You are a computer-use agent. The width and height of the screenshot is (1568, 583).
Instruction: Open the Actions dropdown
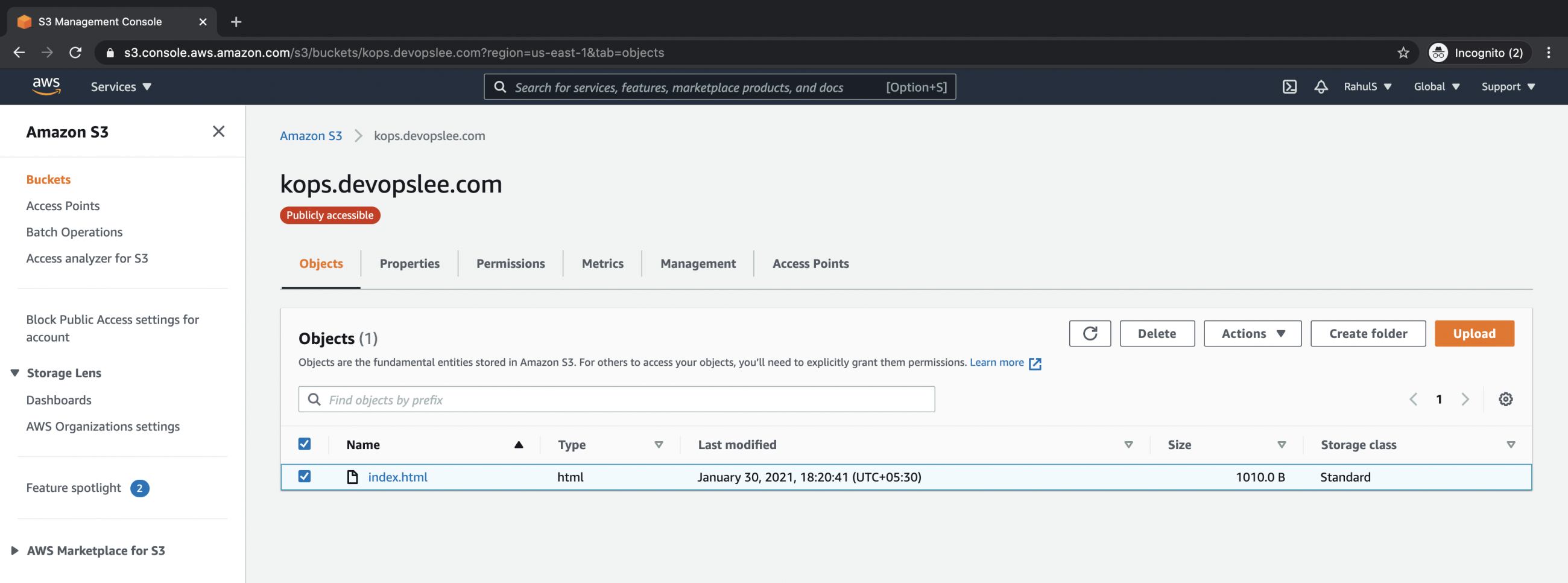1251,333
